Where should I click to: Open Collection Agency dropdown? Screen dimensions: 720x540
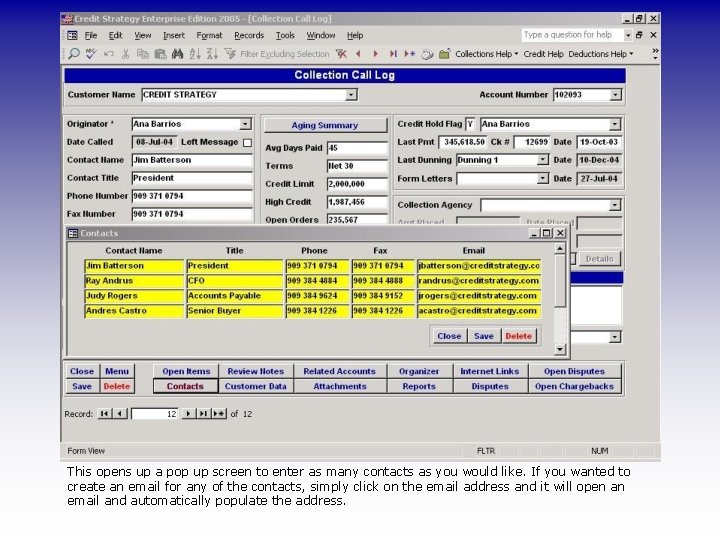pyautogui.click(x=614, y=205)
